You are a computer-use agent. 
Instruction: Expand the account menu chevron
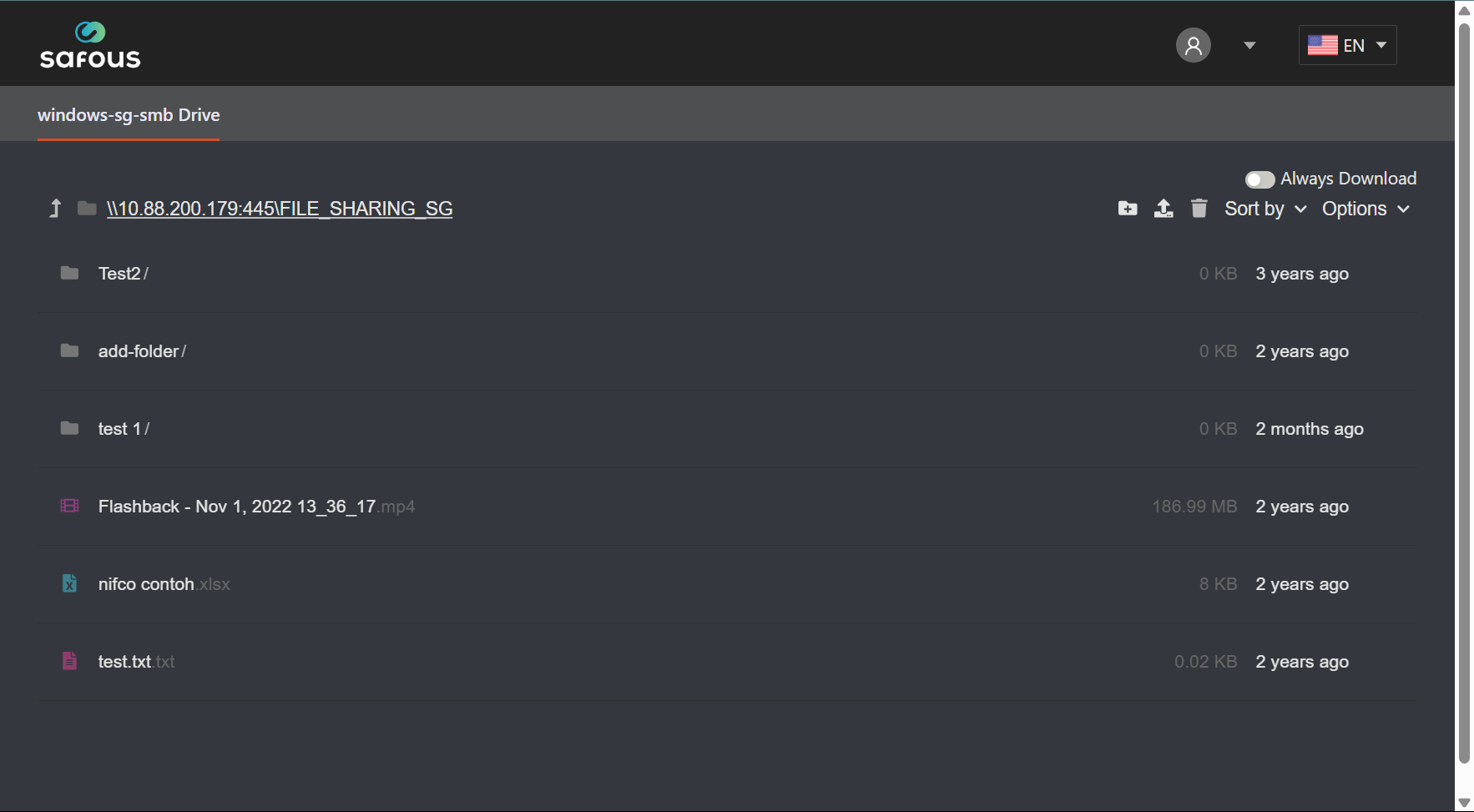[1249, 45]
